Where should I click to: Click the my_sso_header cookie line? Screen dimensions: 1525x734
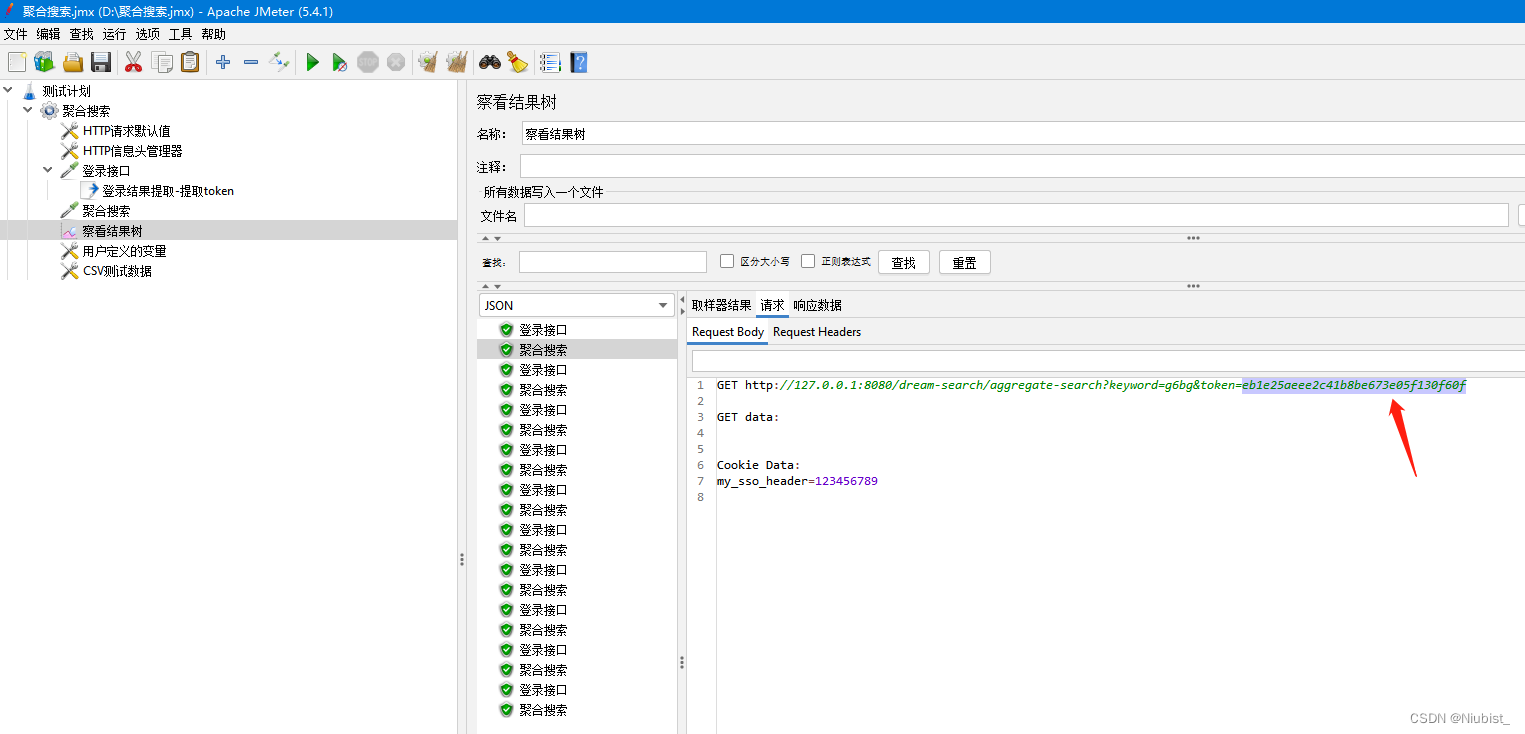pyautogui.click(x=797, y=481)
